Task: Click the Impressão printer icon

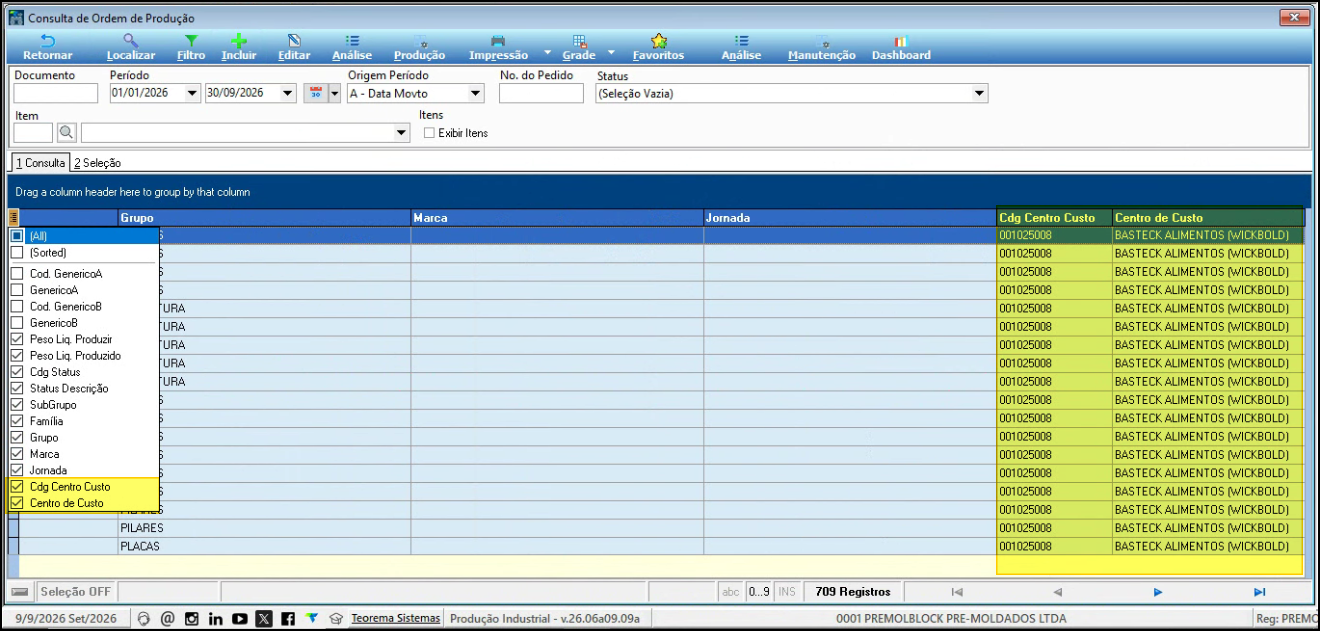Action: click(x=498, y=41)
